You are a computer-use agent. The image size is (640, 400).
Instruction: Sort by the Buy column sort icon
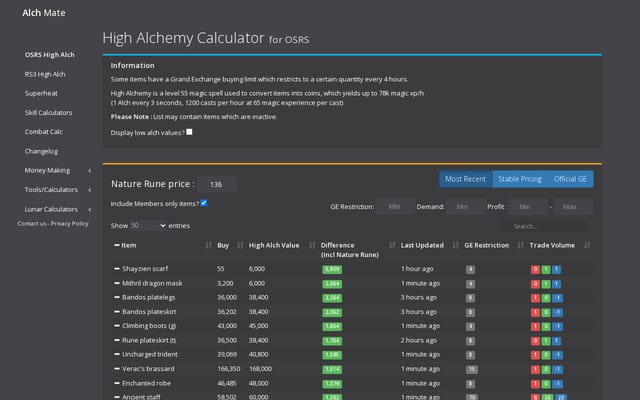[x=240, y=245]
